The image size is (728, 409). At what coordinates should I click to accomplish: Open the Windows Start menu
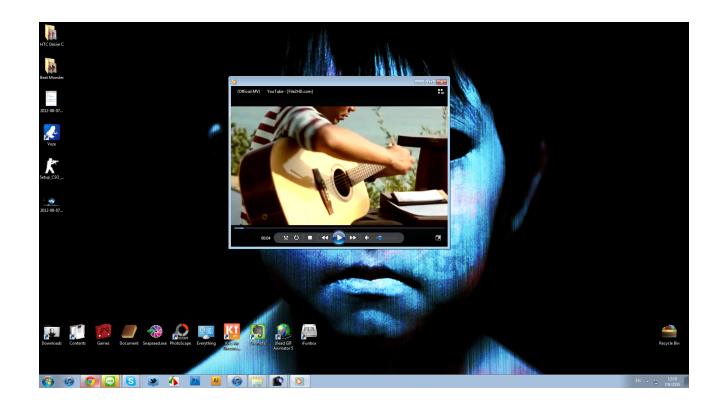pyautogui.click(x=47, y=382)
